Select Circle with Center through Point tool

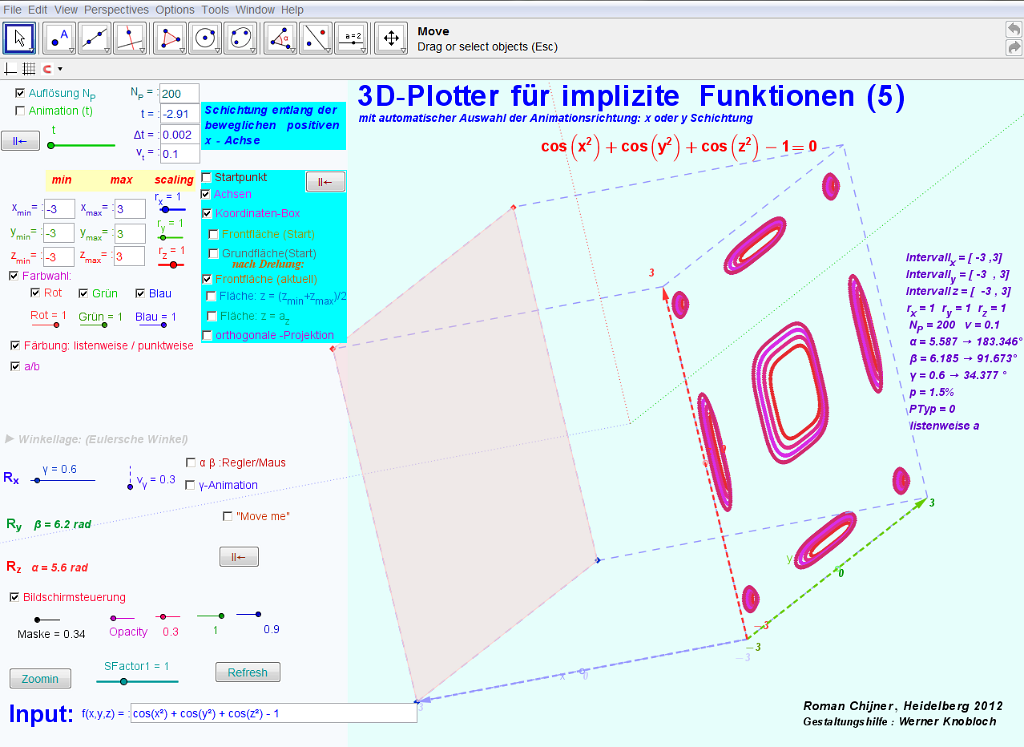[x=206, y=38]
